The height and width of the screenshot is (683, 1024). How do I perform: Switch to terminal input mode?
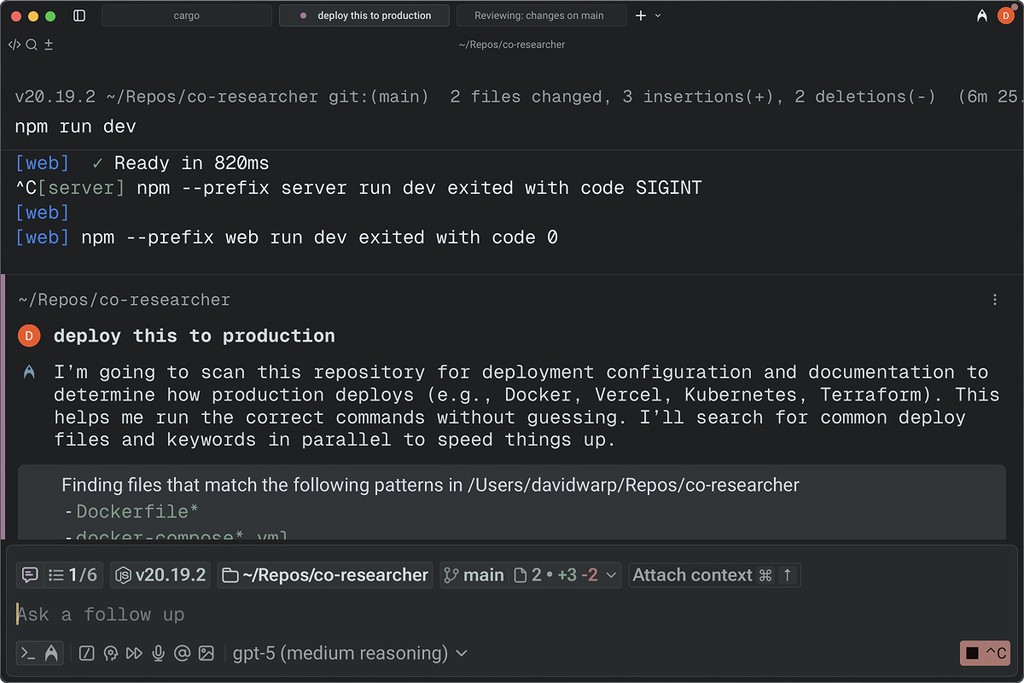[26, 652]
